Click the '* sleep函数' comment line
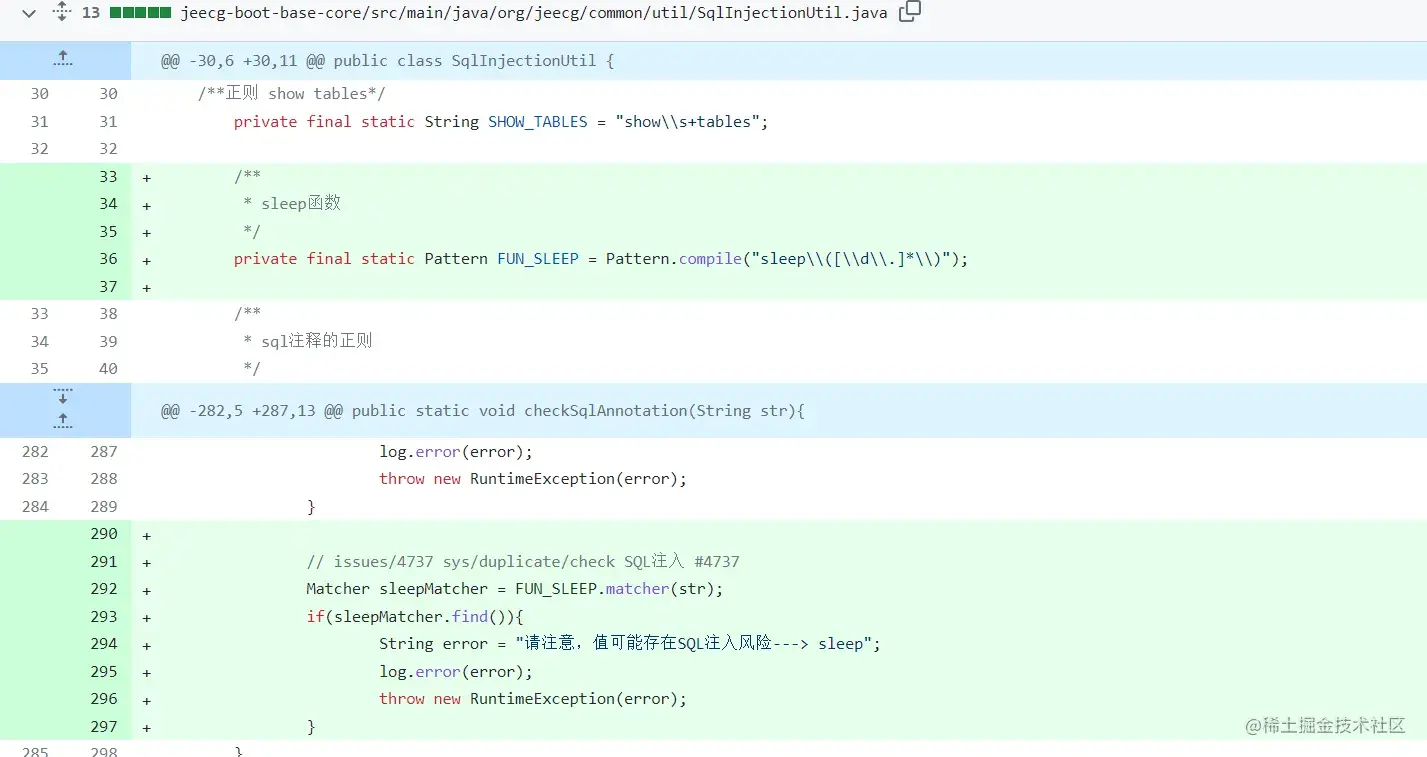 point(292,204)
